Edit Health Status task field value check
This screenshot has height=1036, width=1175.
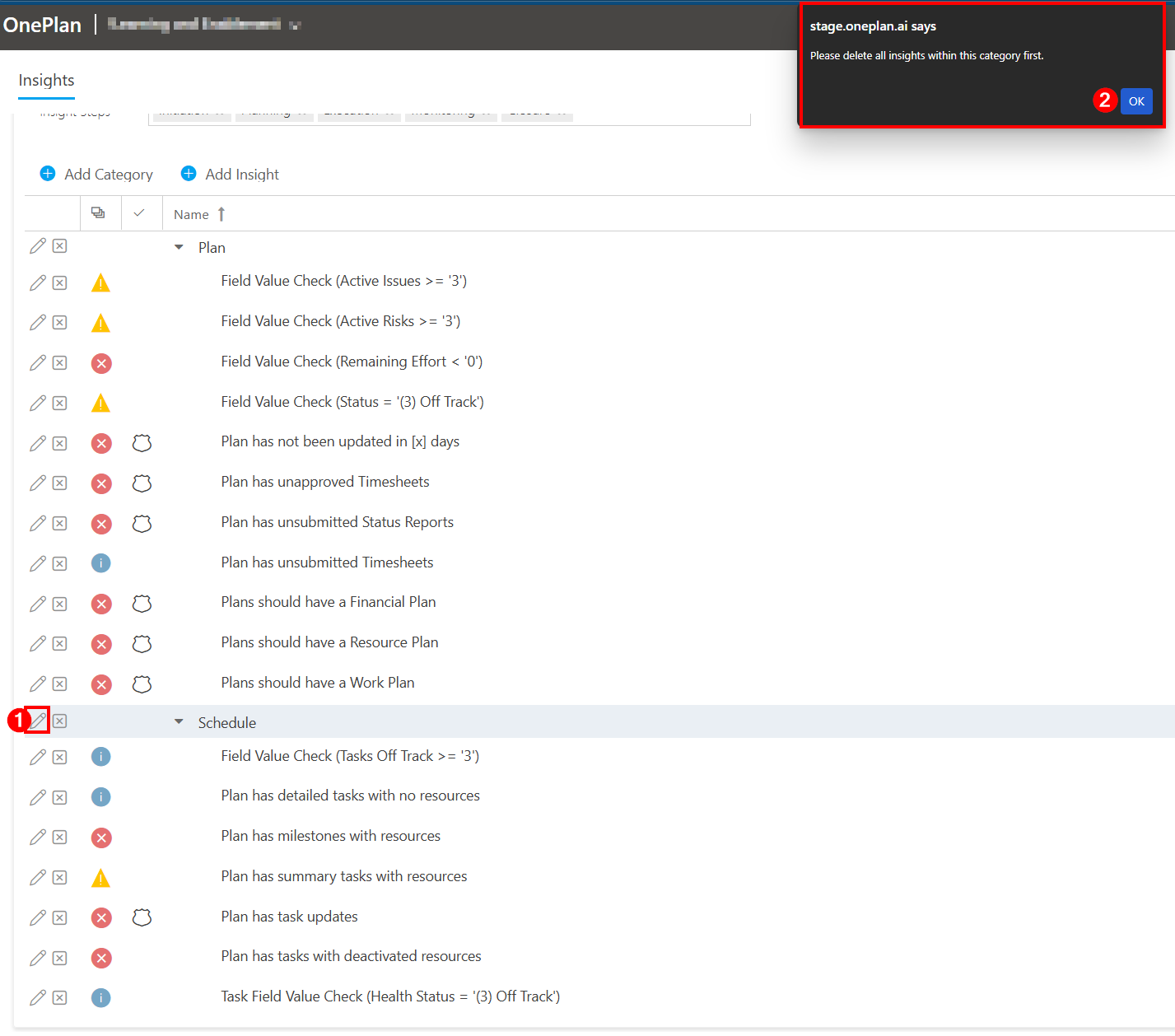(38, 998)
